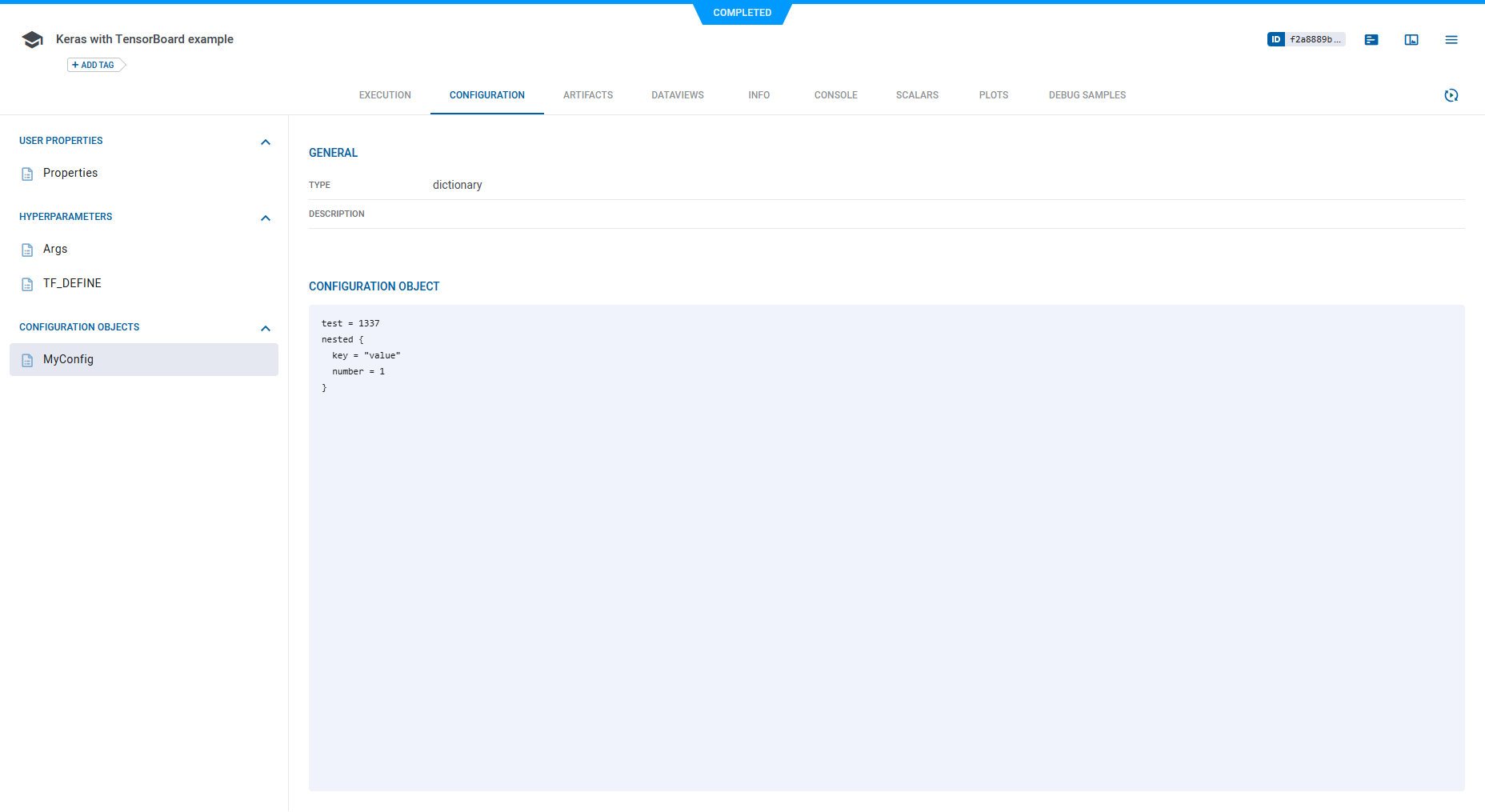Click the experiment type icon beside the title

click(x=32, y=38)
